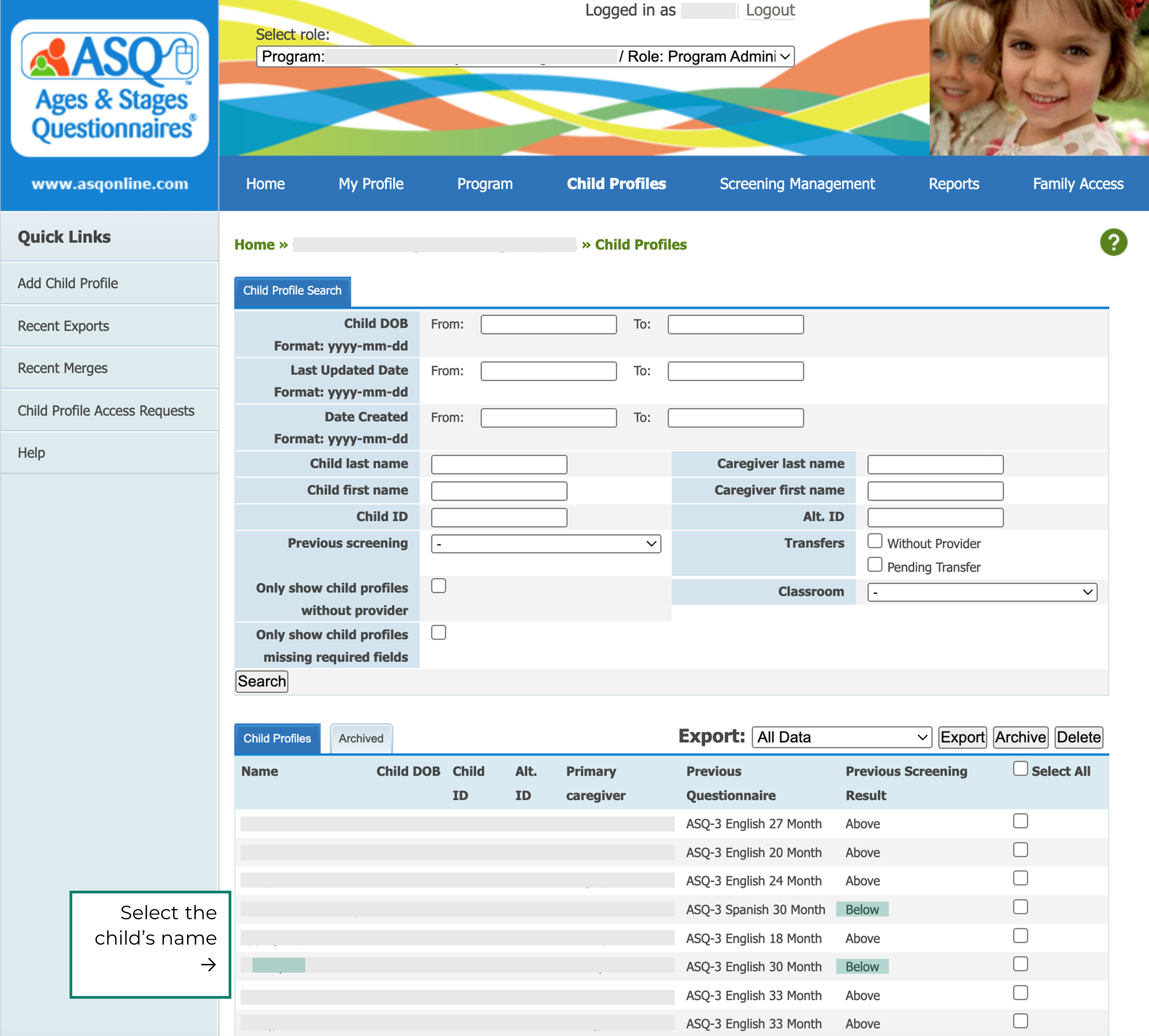Click the ASQ Ages & Stages Questionnaires logo
This screenshot has height=1036, width=1149.
[110, 88]
